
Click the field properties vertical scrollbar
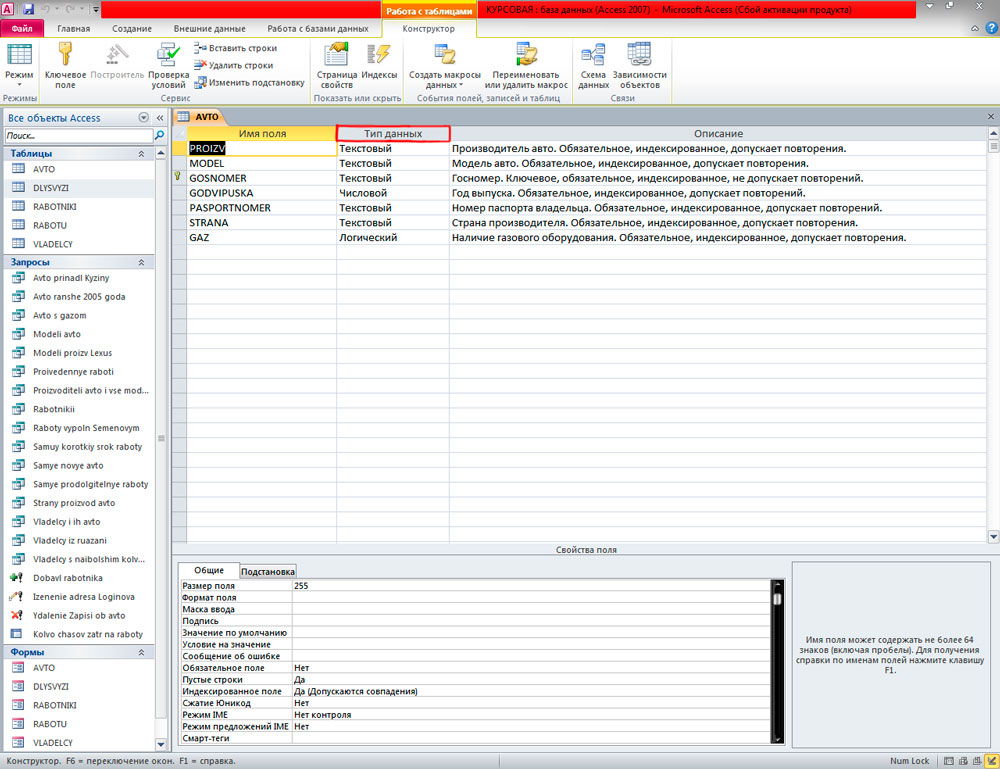tap(777, 661)
